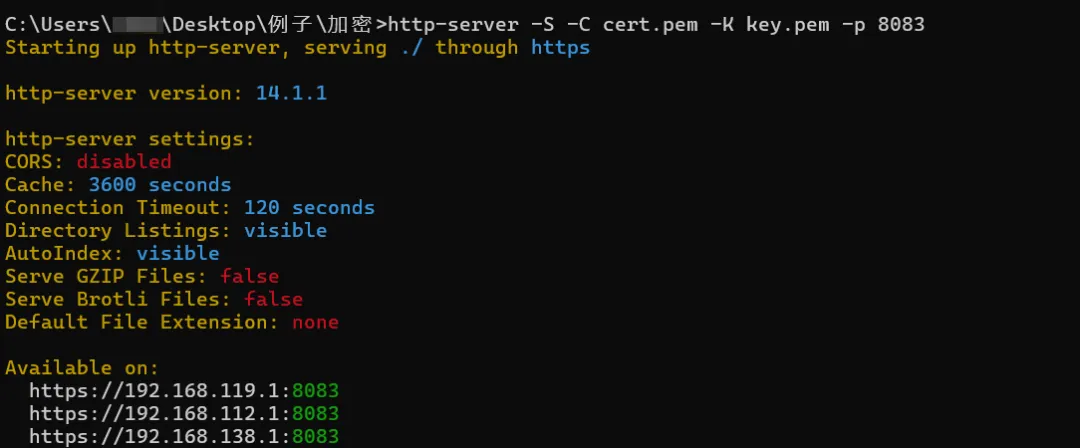Click the 8083 port argument in command

902,25
